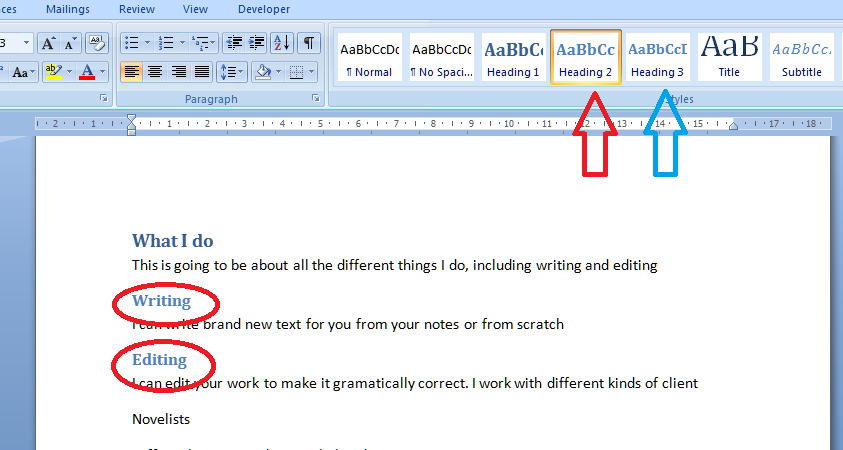Open the Paragraph dialog launcher
843x450 pixels.
316,99
